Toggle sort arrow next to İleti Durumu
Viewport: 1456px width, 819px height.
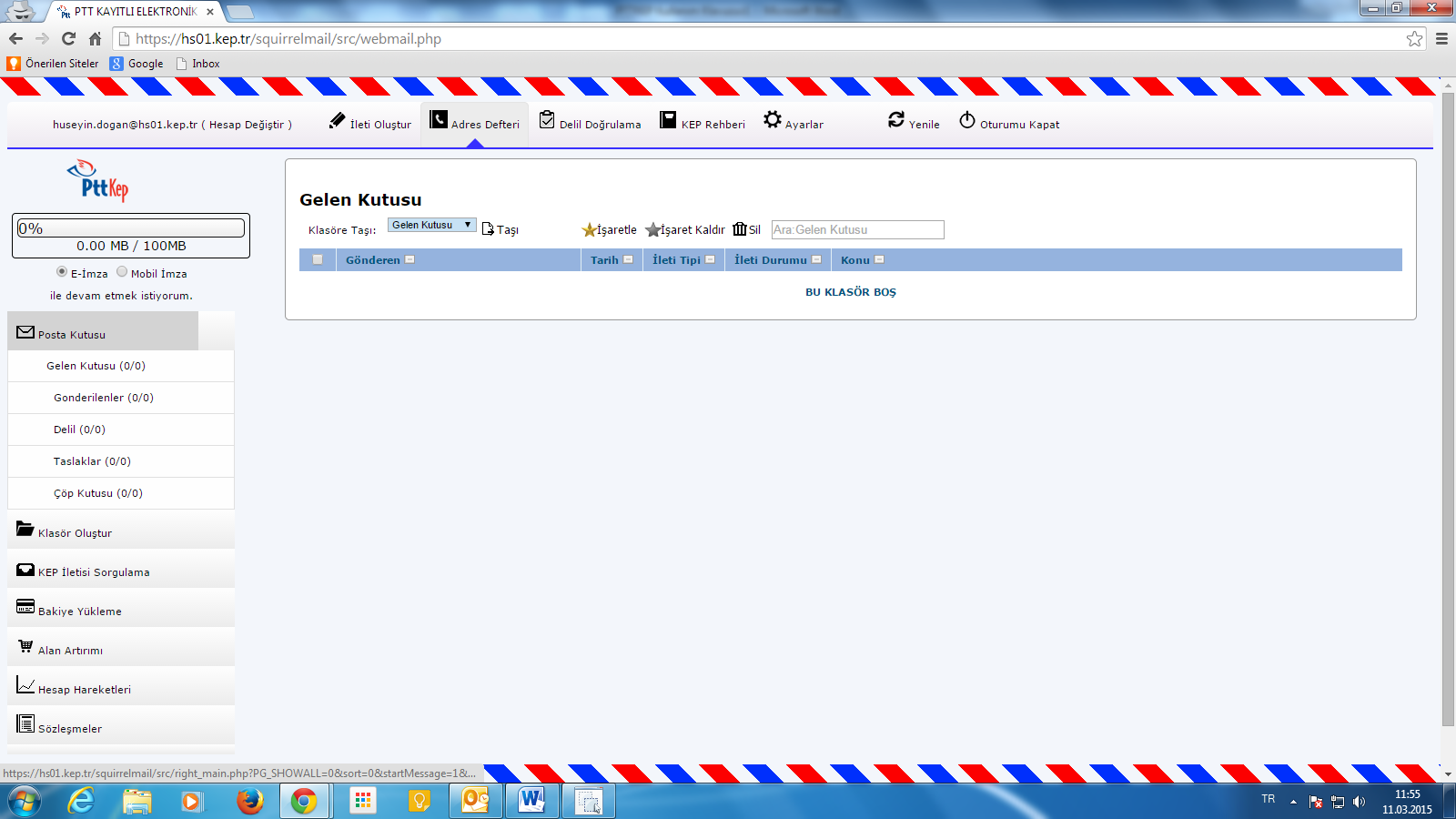[816, 259]
